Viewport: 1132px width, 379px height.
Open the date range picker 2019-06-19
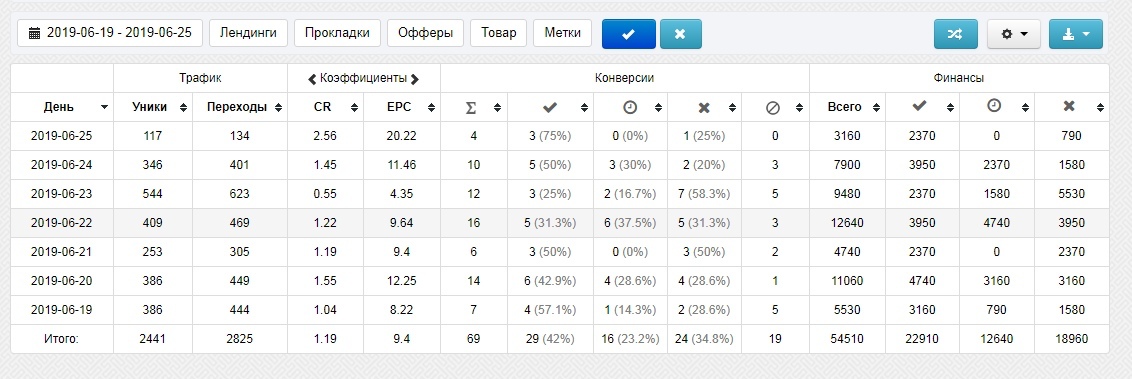(x=110, y=33)
